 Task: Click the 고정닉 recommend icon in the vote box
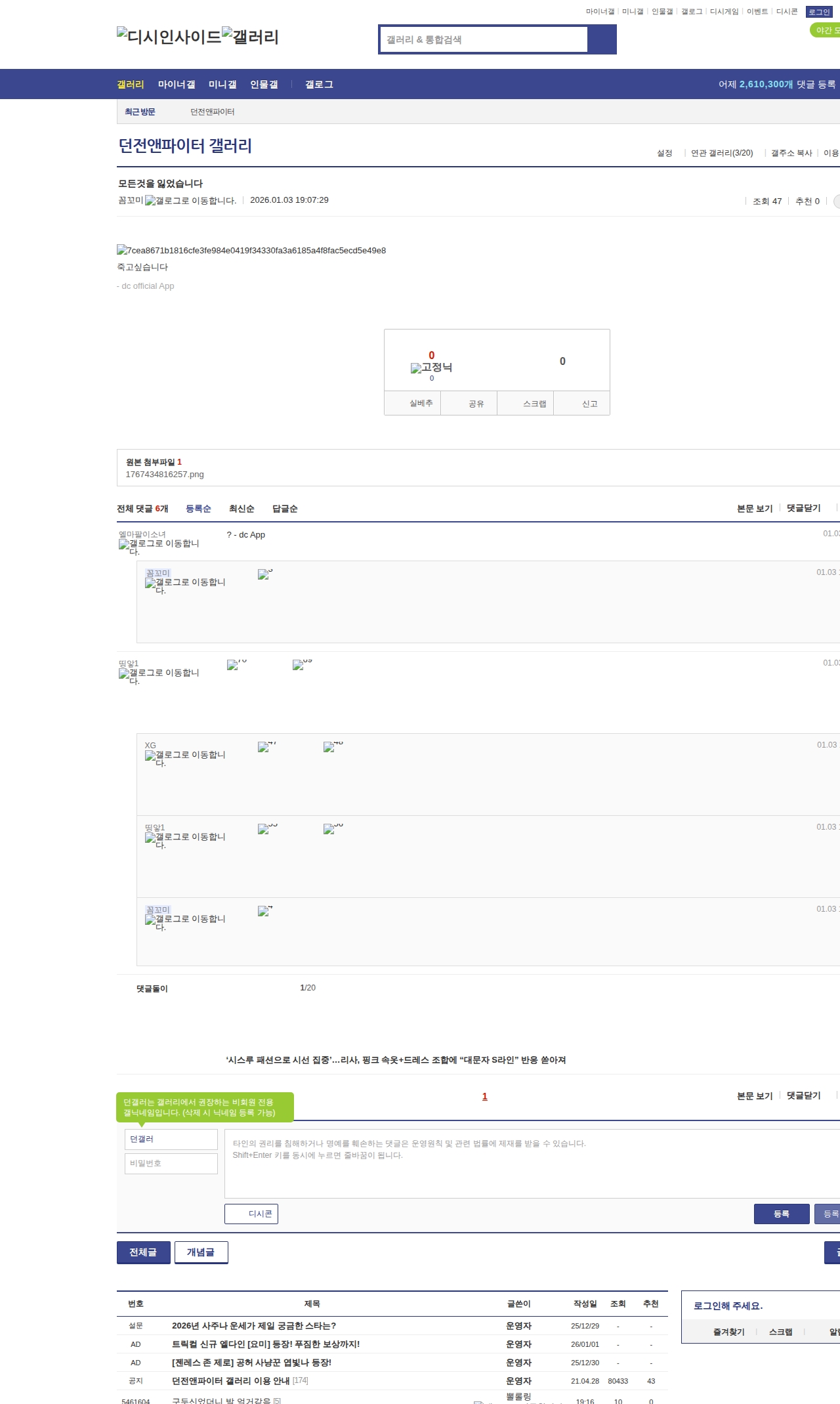point(431,368)
